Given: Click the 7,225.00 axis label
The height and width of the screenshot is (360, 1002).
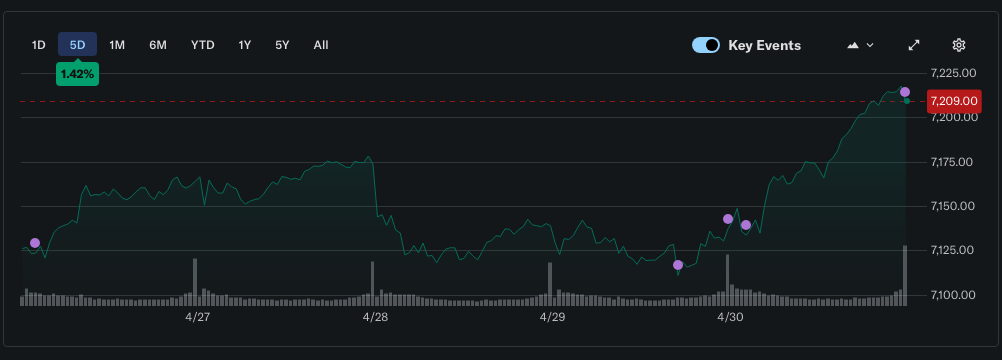Looking at the screenshot, I should pyautogui.click(x=953, y=73).
